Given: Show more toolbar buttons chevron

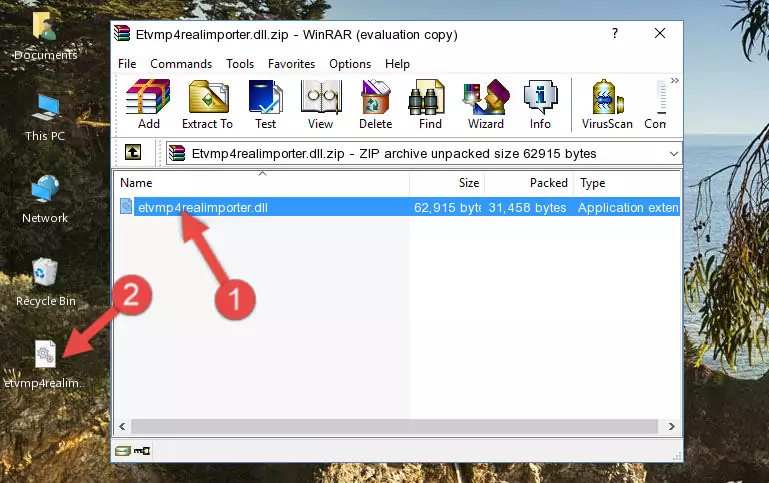Looking at the screenshot, I should click(675, 80).
